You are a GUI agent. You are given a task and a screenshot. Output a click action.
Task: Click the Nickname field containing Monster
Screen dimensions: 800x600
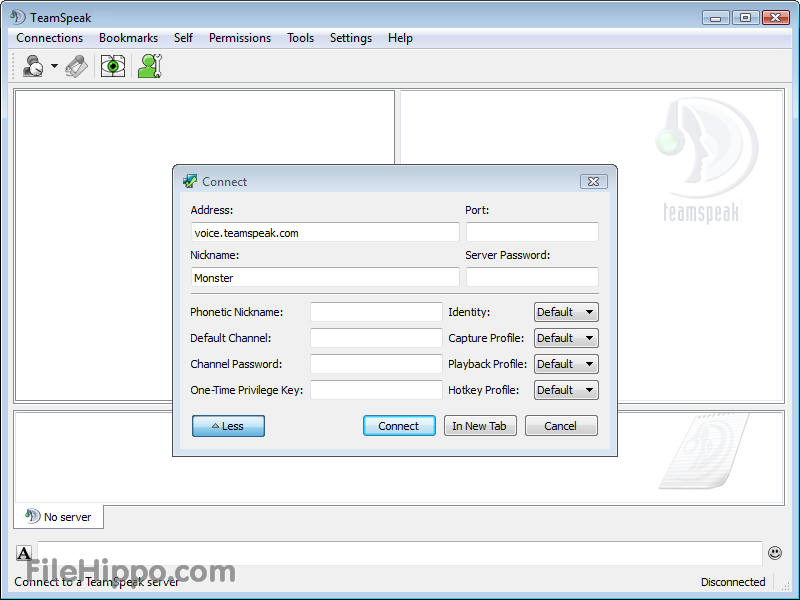325,278
